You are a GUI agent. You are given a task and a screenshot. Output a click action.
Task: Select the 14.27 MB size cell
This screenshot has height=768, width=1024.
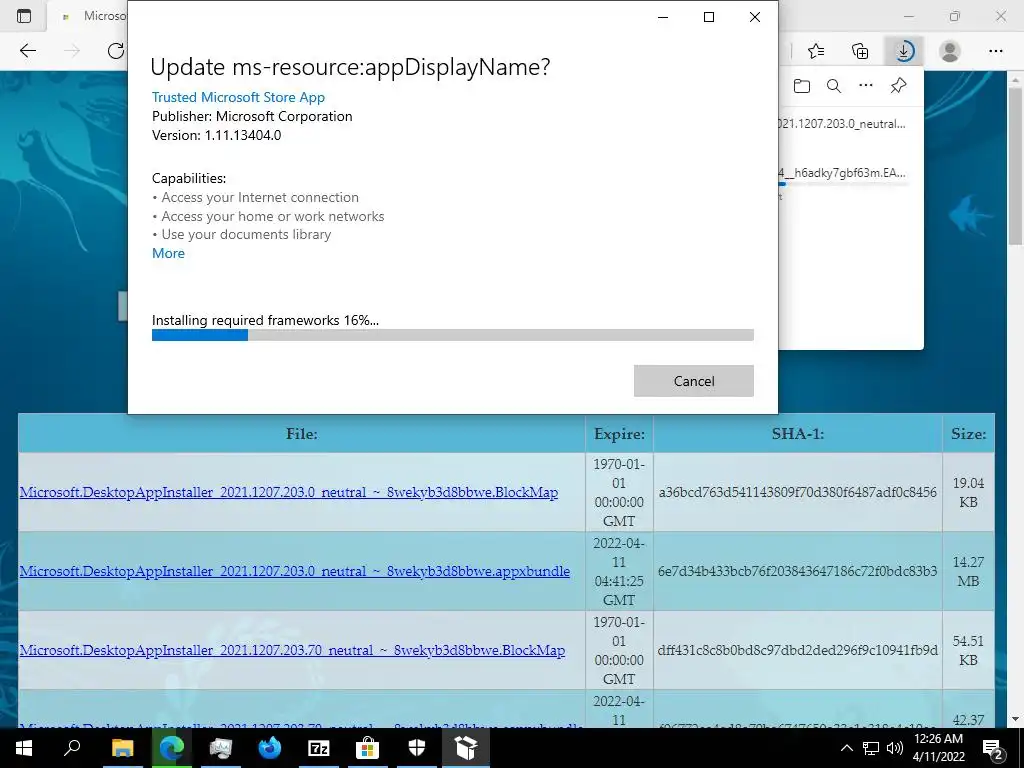tap(968, 571)
